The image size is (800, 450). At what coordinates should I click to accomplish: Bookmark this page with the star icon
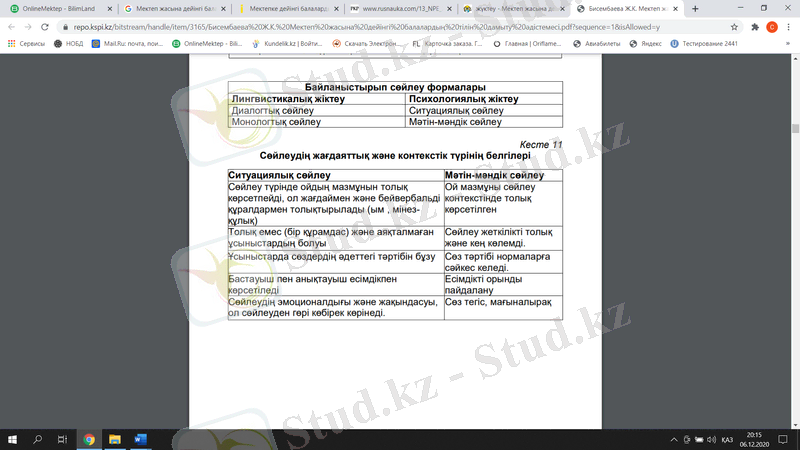click(x=734, y=27)
